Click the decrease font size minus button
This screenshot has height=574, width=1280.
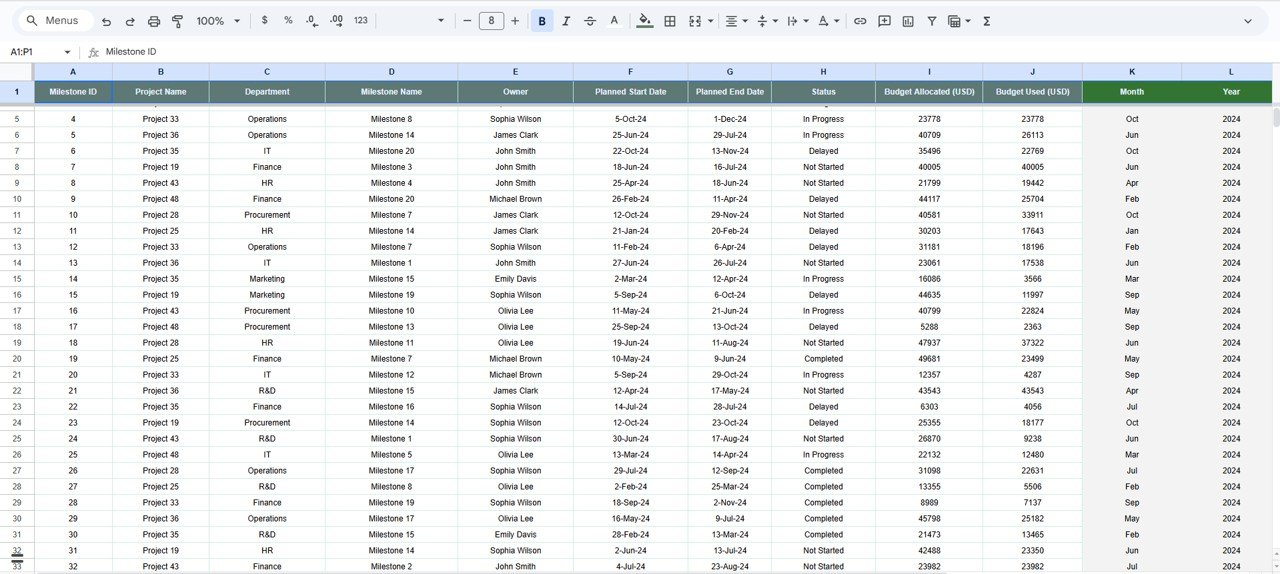click(467, 21)
